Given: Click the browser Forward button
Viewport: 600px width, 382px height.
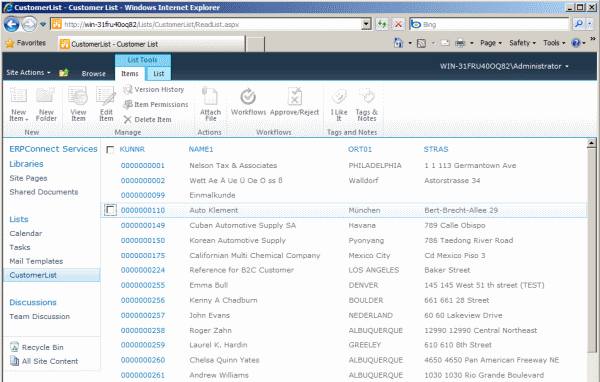Looking at the screenshot, I should click(x=29, y=24).
